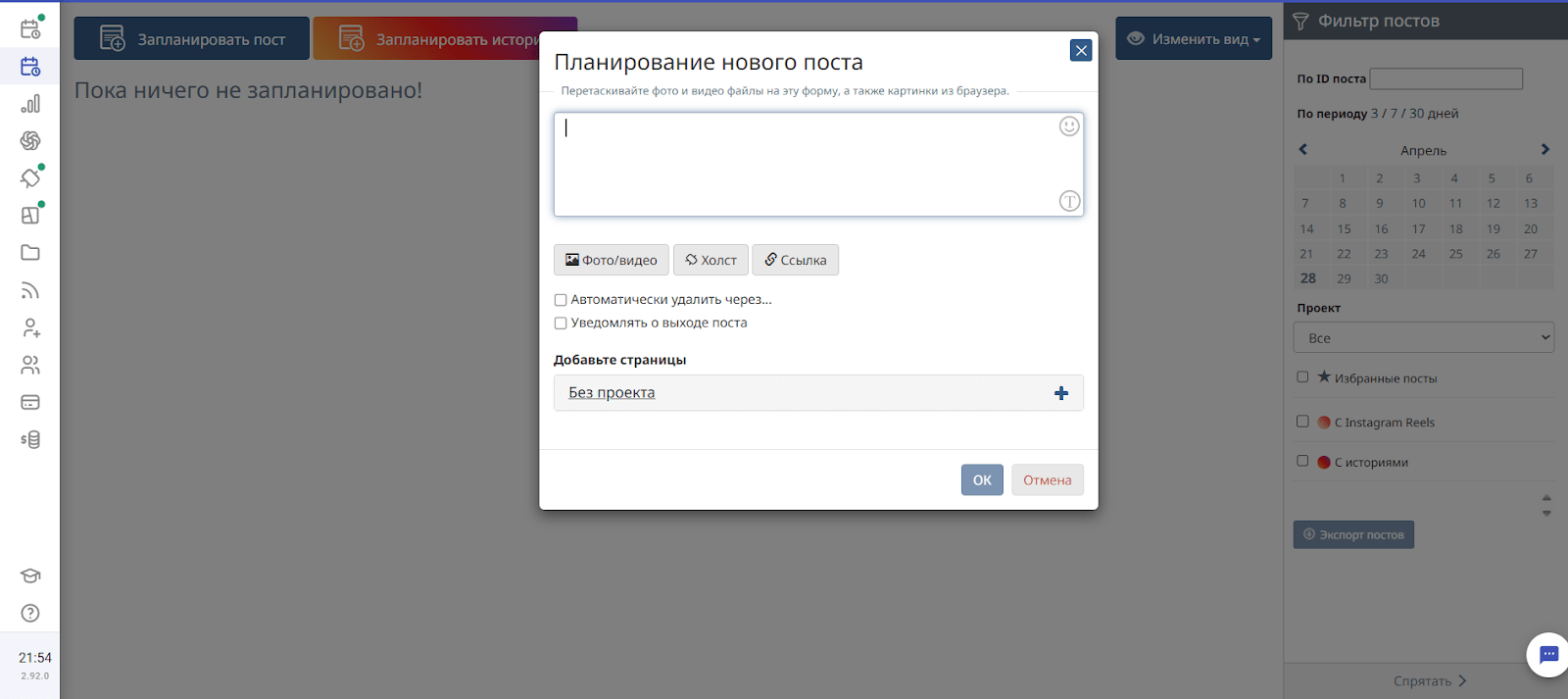This screenshot has height=699, width=1568.
Task: Expand Без проекта with plus icon
Action: pyautogui.click(x=1061, y=393)
